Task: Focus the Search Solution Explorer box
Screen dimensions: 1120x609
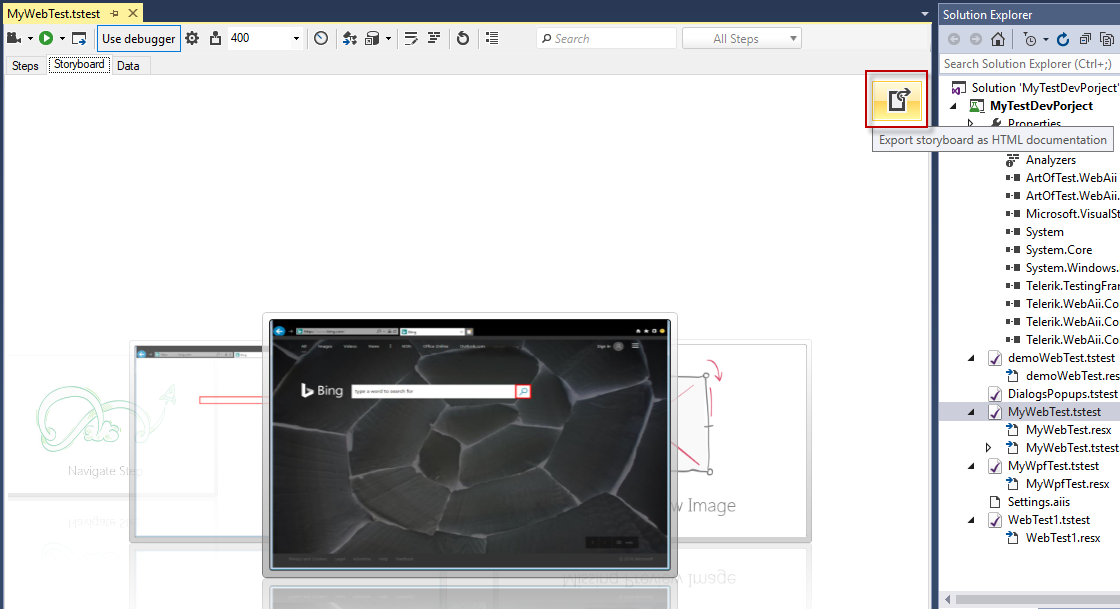Action: click(1029, 64)
